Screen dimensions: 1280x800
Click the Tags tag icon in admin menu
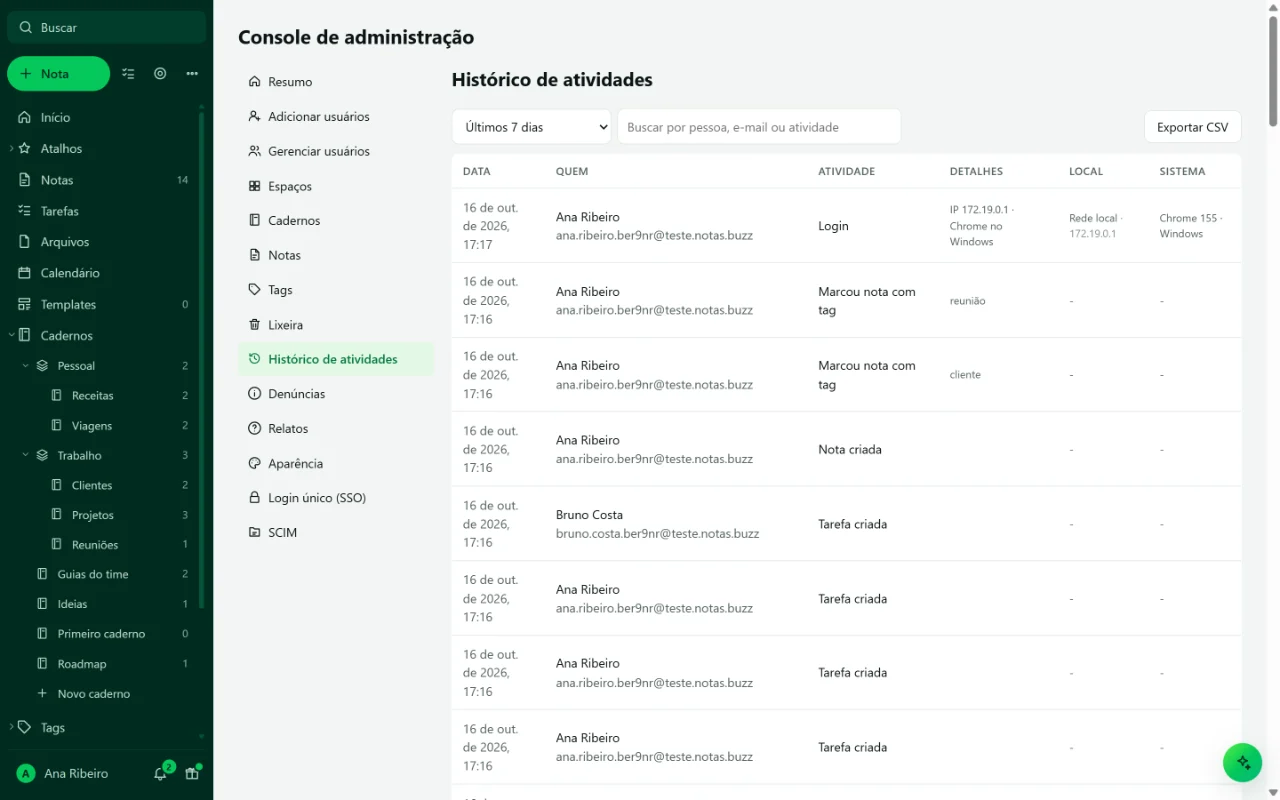click(255, 290)
